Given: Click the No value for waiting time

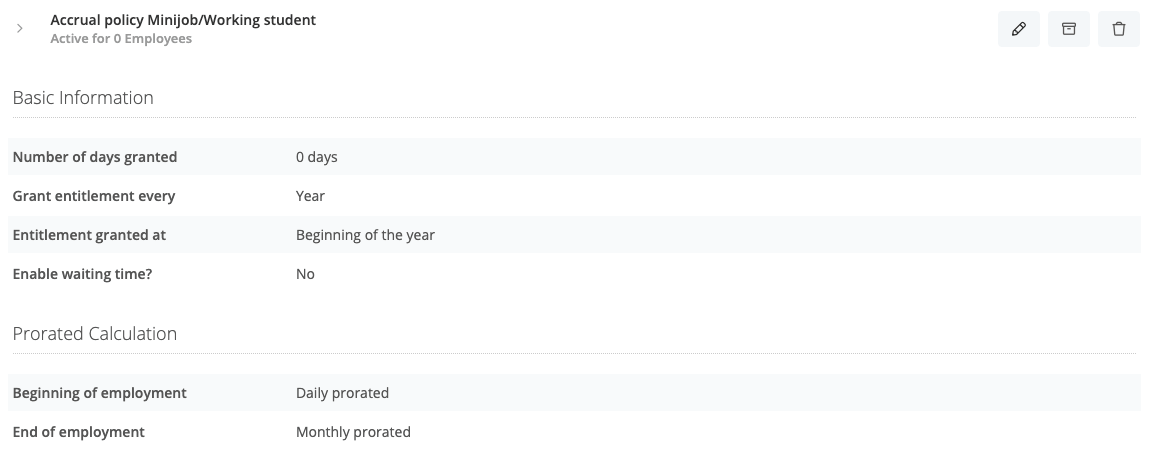Looking at the screenshot, I should pos(305,274).
